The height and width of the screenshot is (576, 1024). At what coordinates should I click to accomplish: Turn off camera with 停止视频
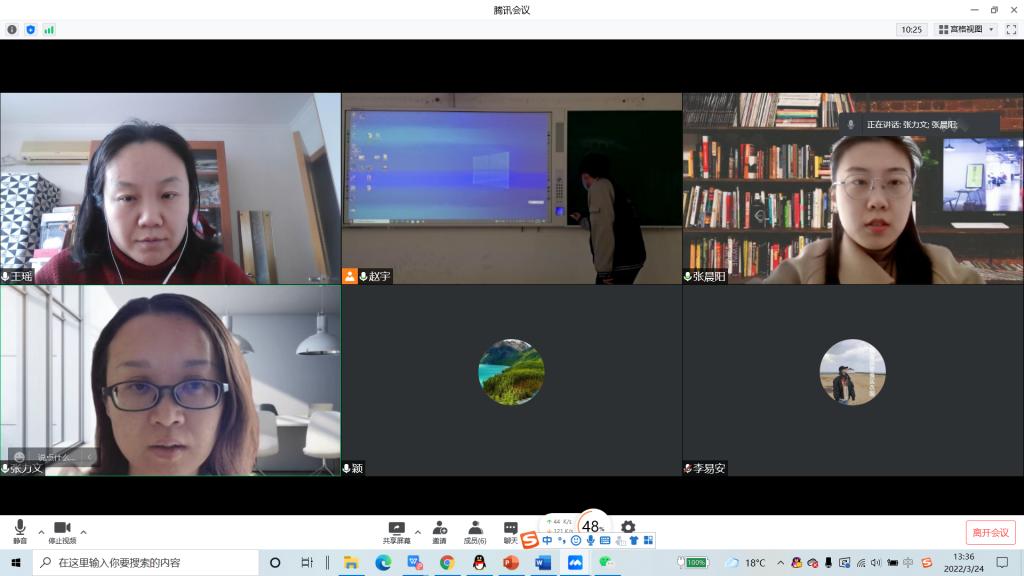[x=62, y=532]
